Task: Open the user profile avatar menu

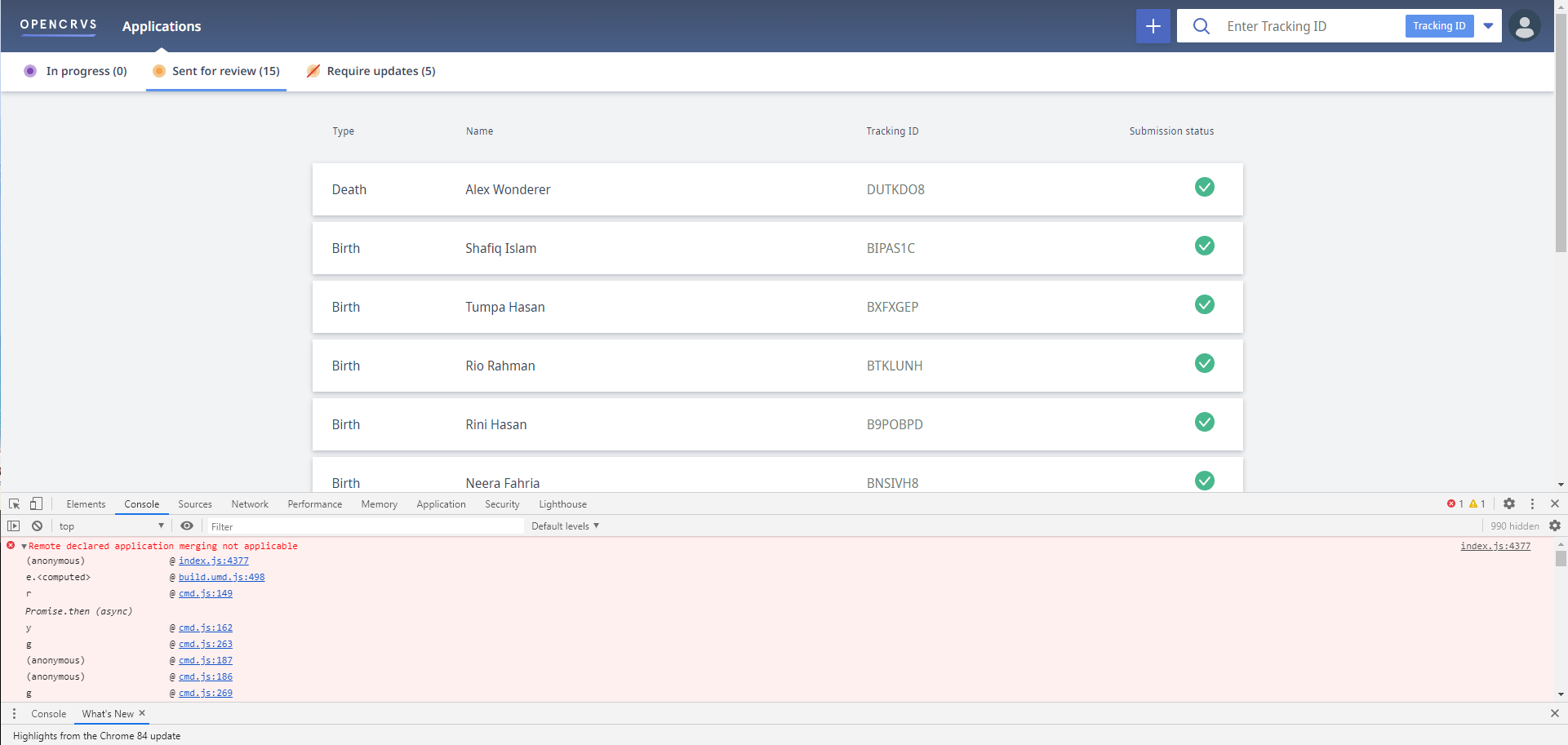Action: pyautogui.click(x=1525, y=25)
